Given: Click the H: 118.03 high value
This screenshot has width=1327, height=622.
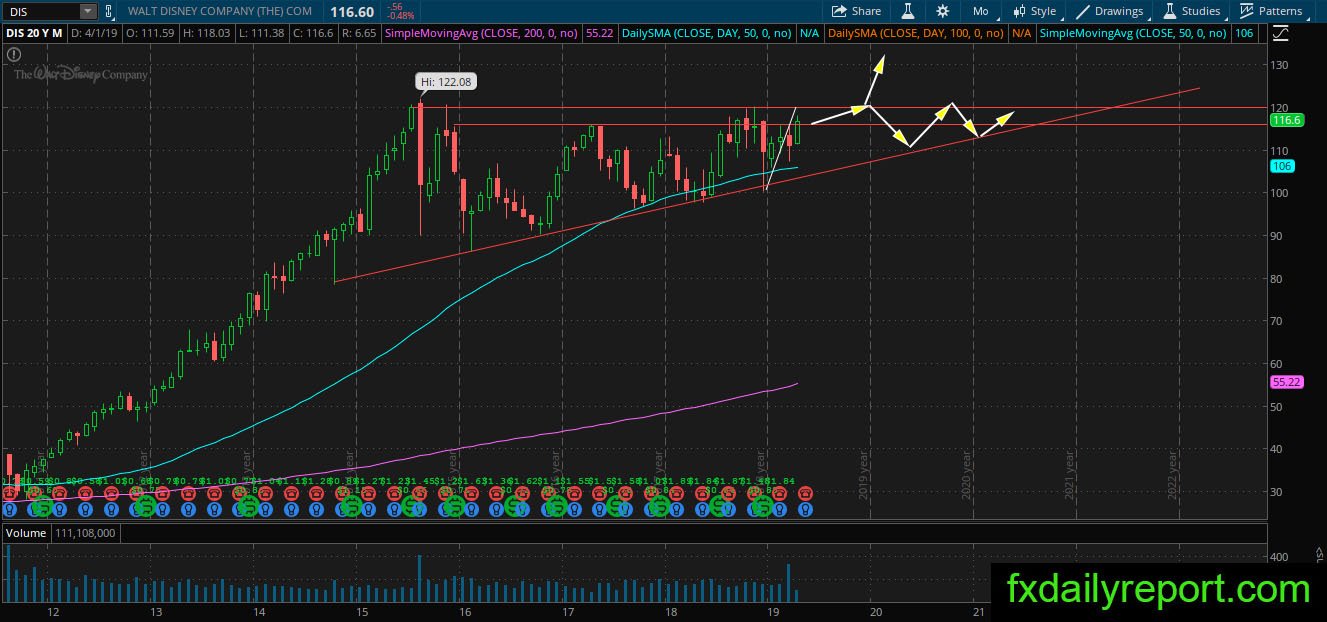Looking at the screenshot, I should pos(205,33).
